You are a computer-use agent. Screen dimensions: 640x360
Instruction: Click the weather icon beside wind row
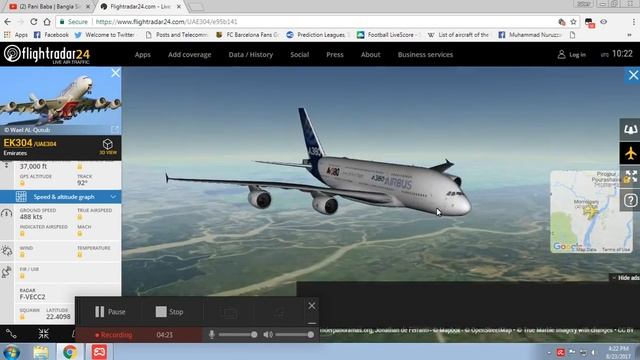[x=7, y=251]
